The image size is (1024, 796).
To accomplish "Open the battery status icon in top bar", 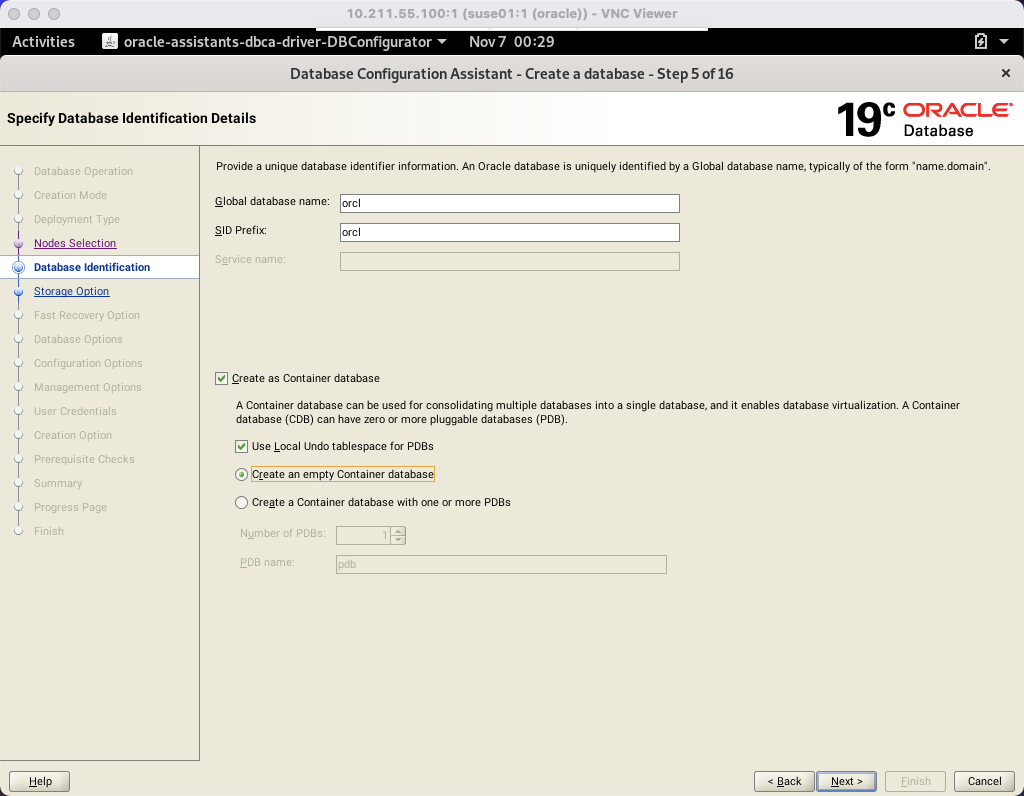I will [x=980, y=42].
